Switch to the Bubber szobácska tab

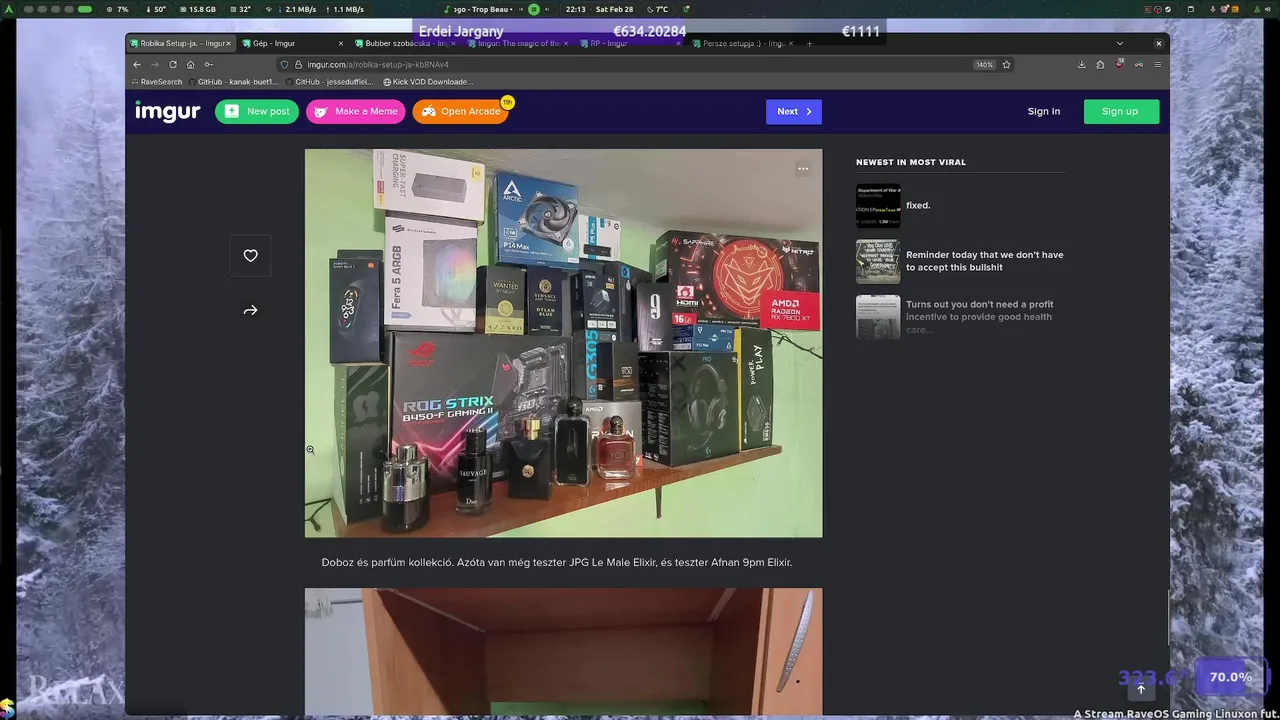(x=405, y=44)
